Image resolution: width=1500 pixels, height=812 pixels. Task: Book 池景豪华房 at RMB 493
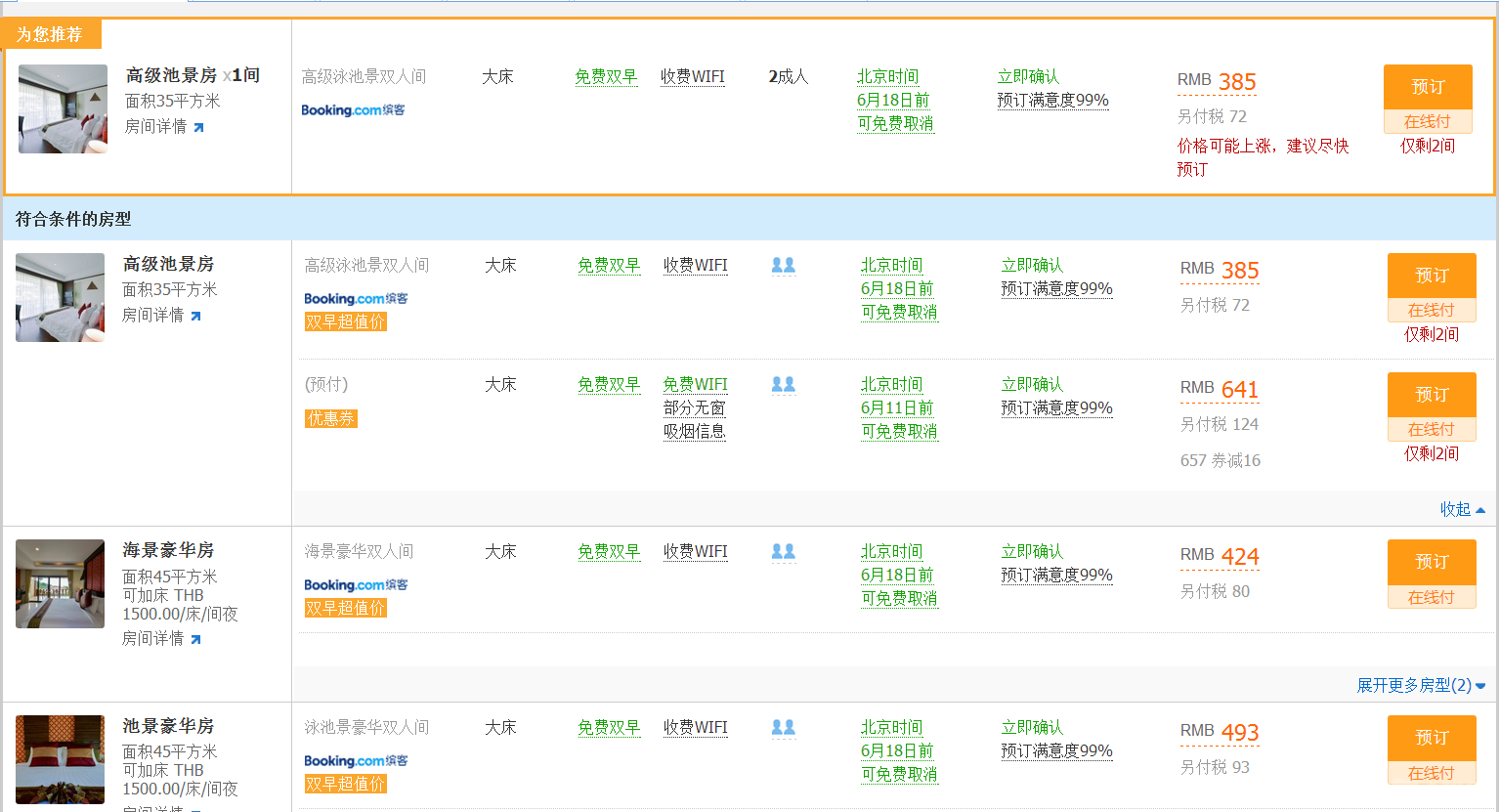1432,738
